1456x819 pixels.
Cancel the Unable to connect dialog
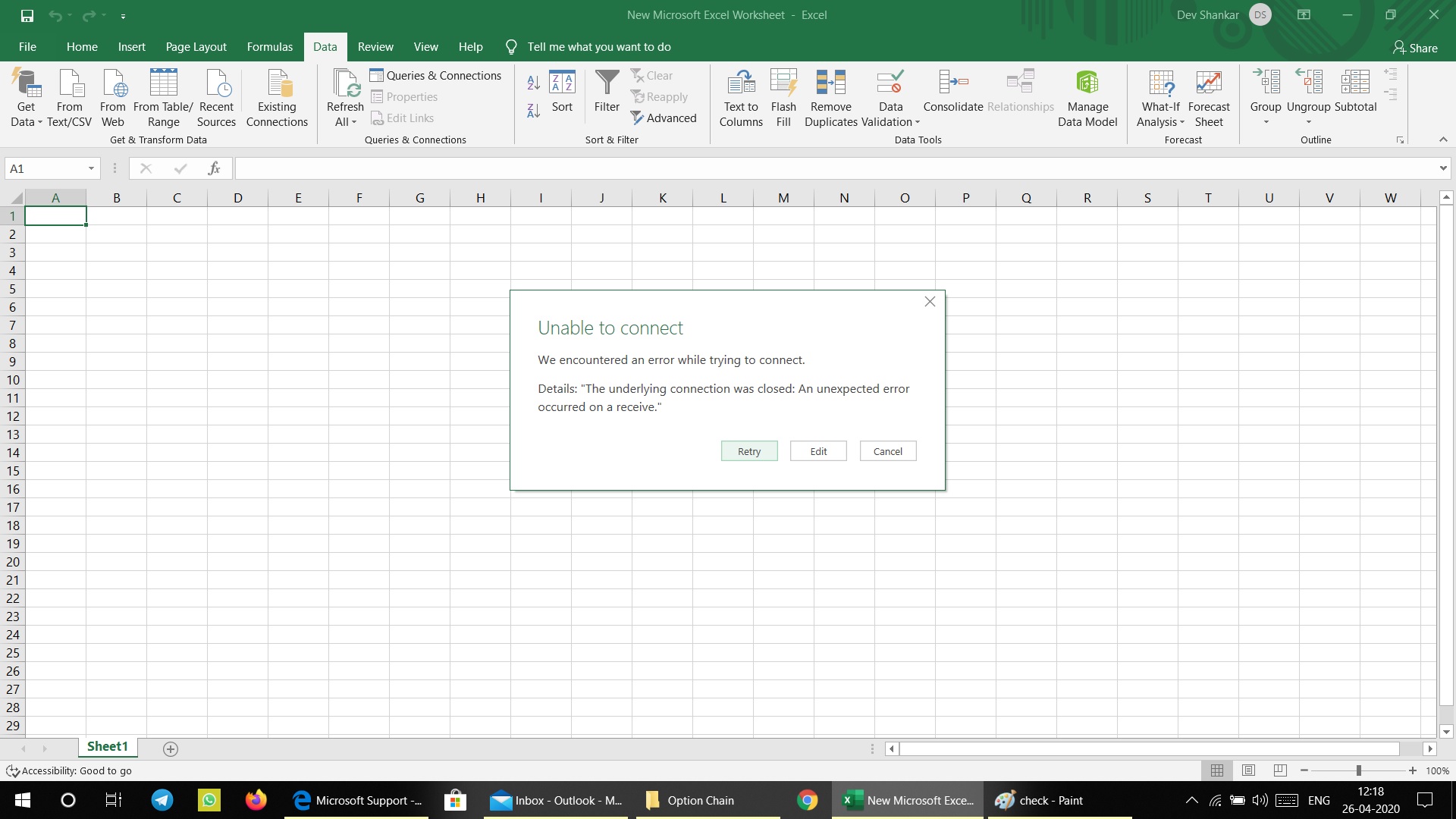[x=887, y=450]
